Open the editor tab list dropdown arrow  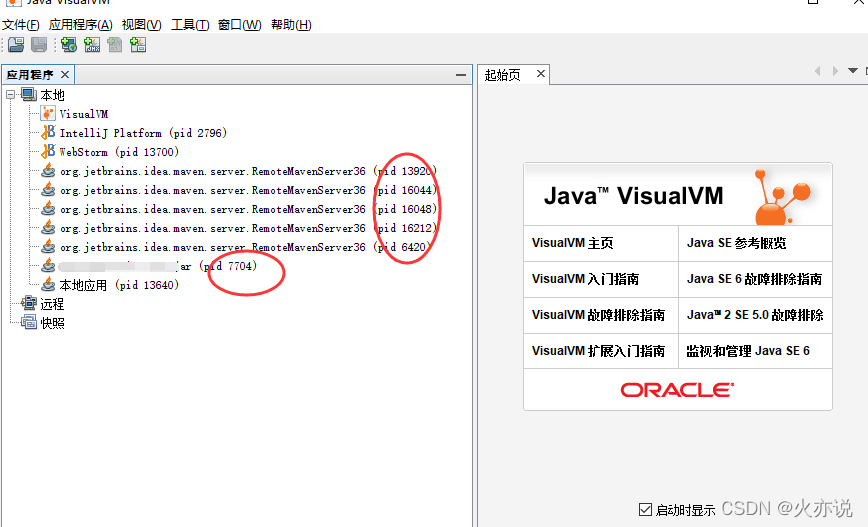coord(852,71)
